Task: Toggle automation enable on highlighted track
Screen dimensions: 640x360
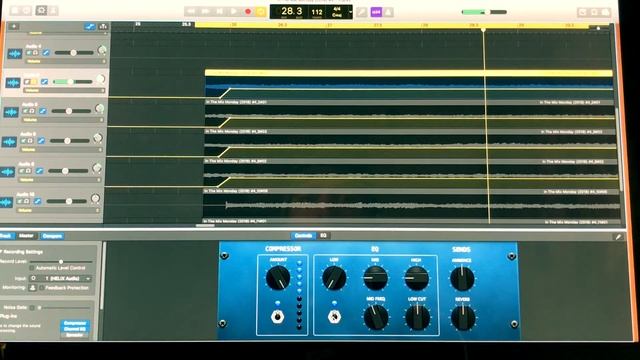Action: pyautogui.click(x=44, y=82)
